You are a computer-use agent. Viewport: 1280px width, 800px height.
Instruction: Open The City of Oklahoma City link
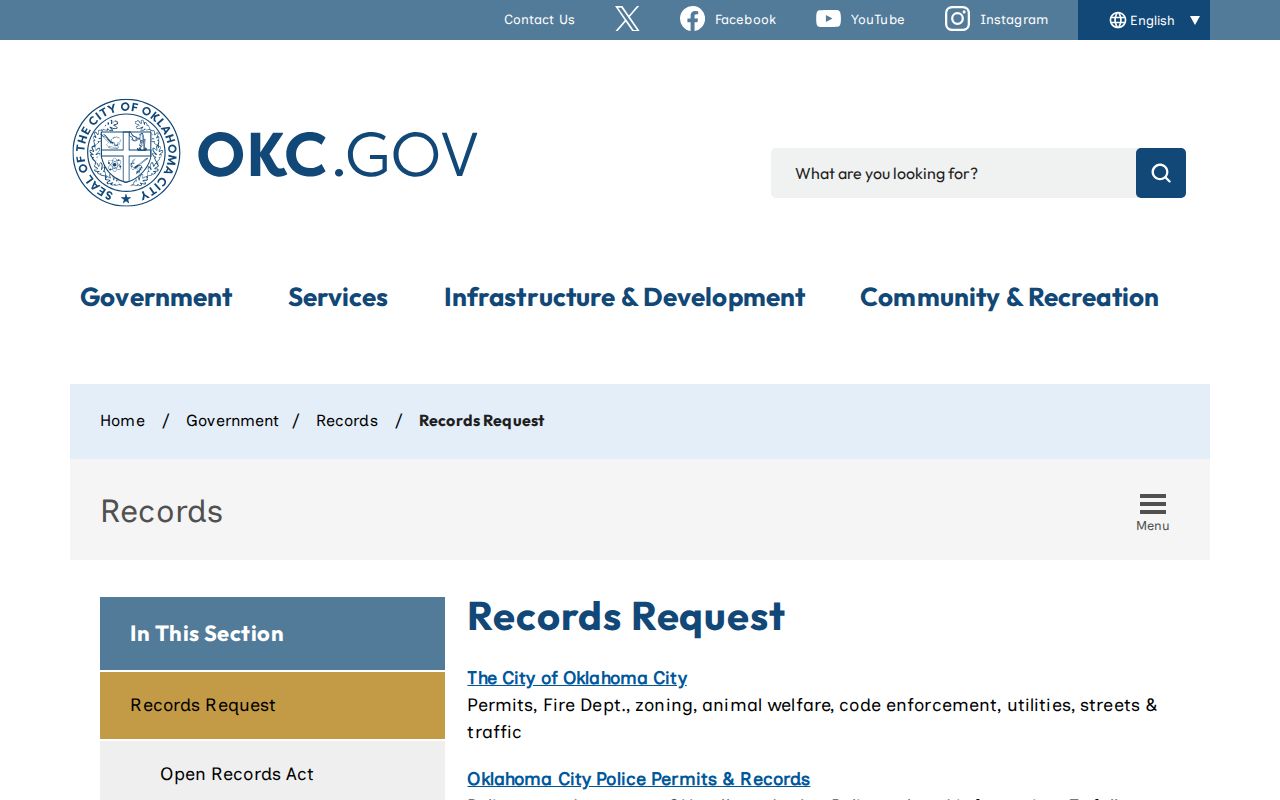(577, 678)
